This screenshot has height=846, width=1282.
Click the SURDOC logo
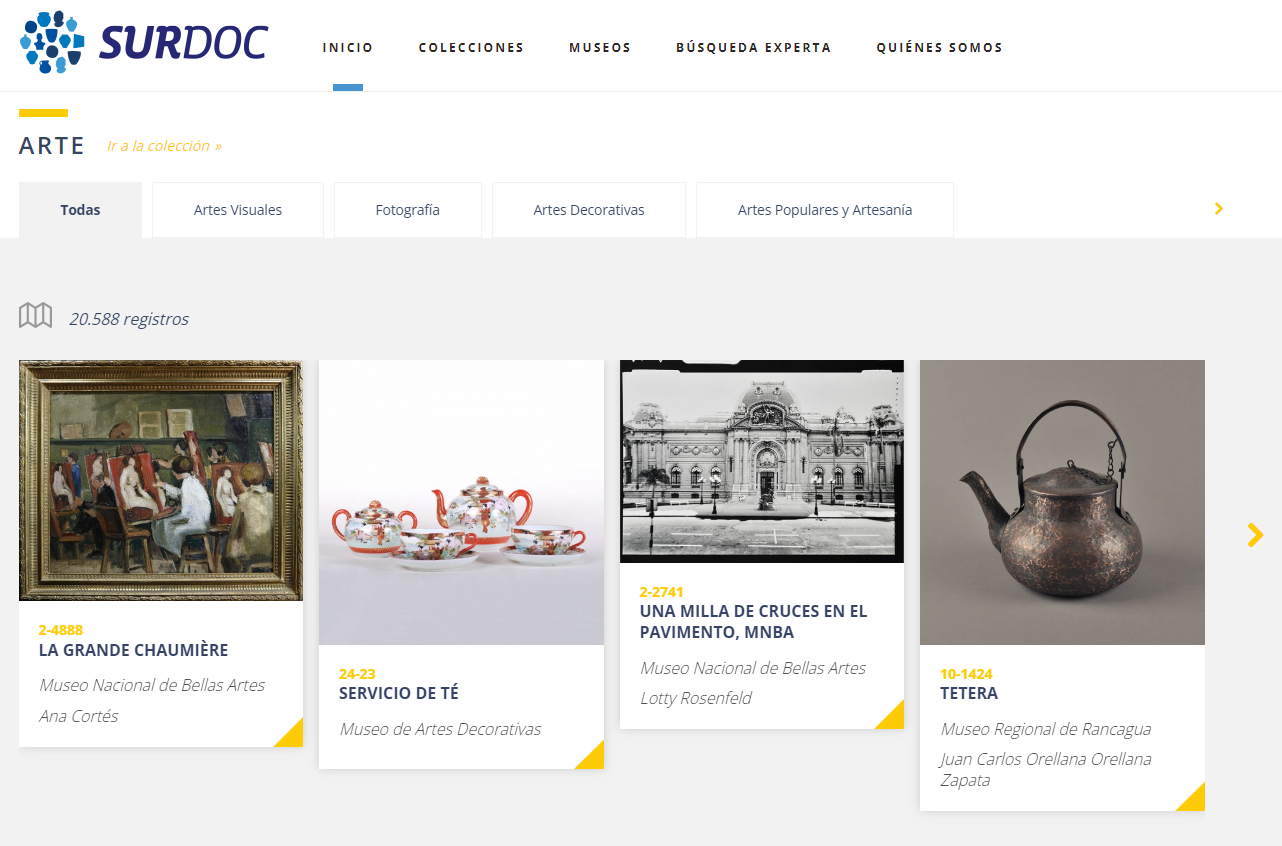(x=144, y=43)
